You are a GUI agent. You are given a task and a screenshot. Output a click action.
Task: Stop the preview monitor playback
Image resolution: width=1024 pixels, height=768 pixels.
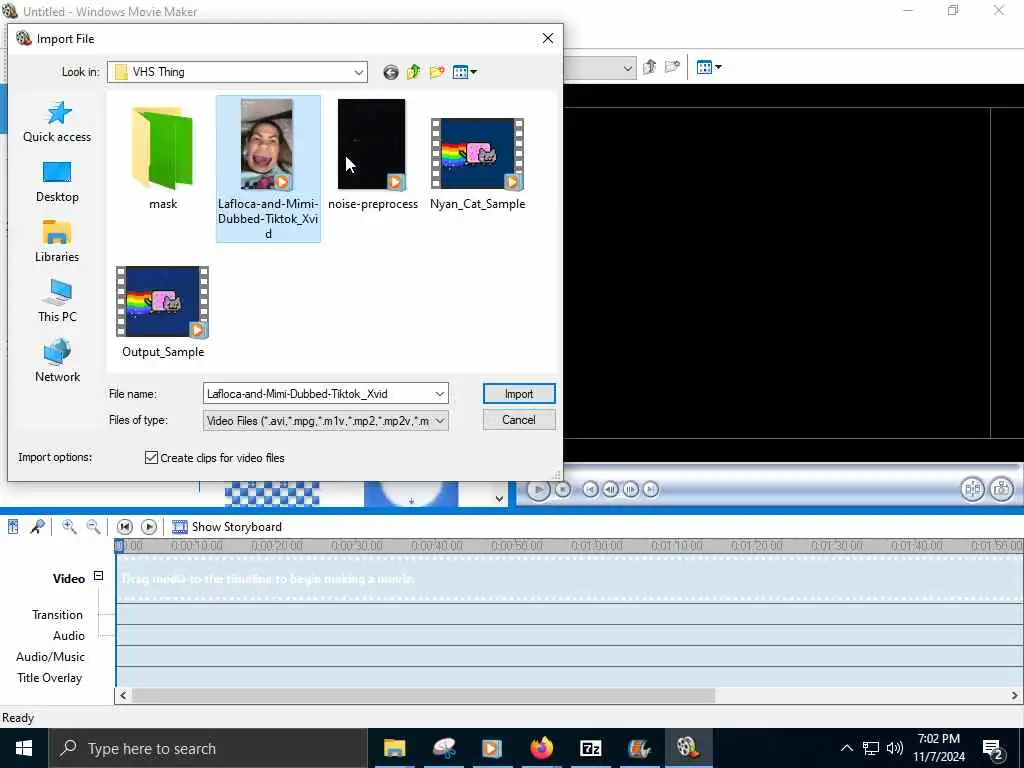click(563, 489)
